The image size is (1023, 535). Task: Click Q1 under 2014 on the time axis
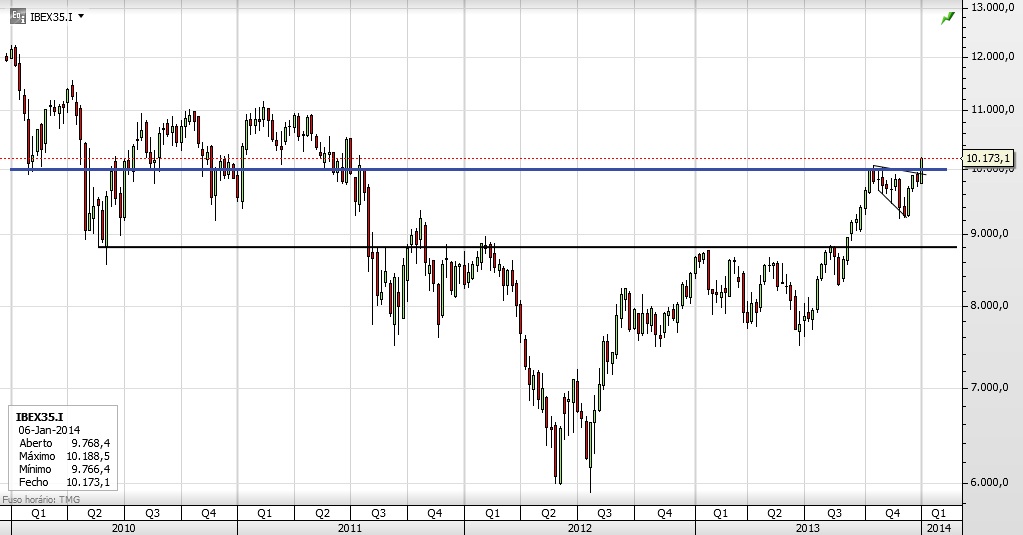pos(938,513)
